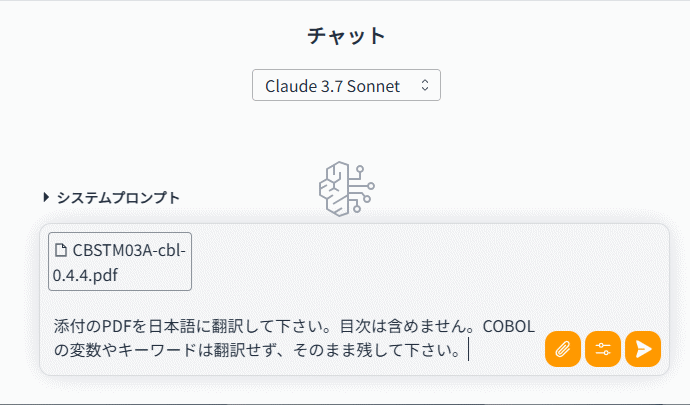Place the cursor after そのまま残して下さい。
The width and height of the screenshot is (690, 405).
pos(468,351)
